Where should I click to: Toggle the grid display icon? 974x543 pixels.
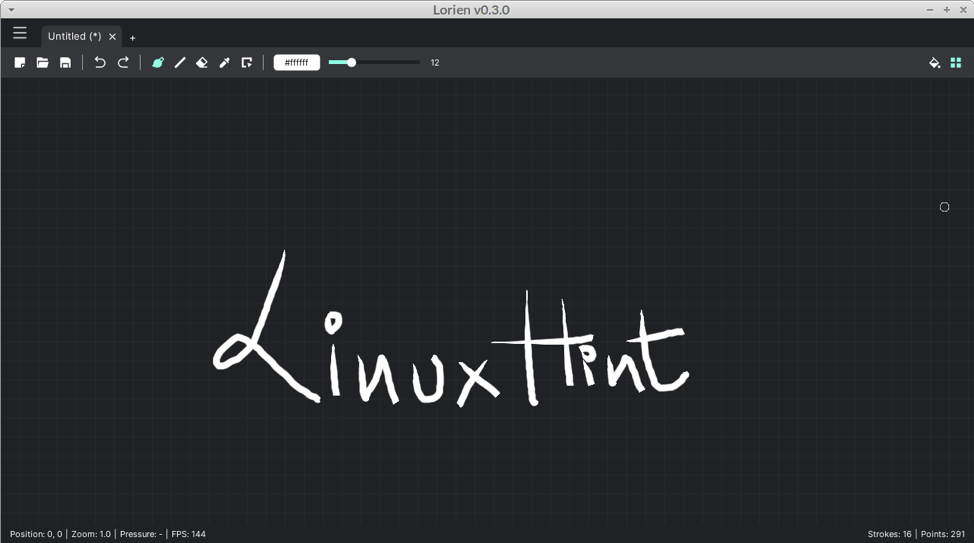click(x=956, y=63)
